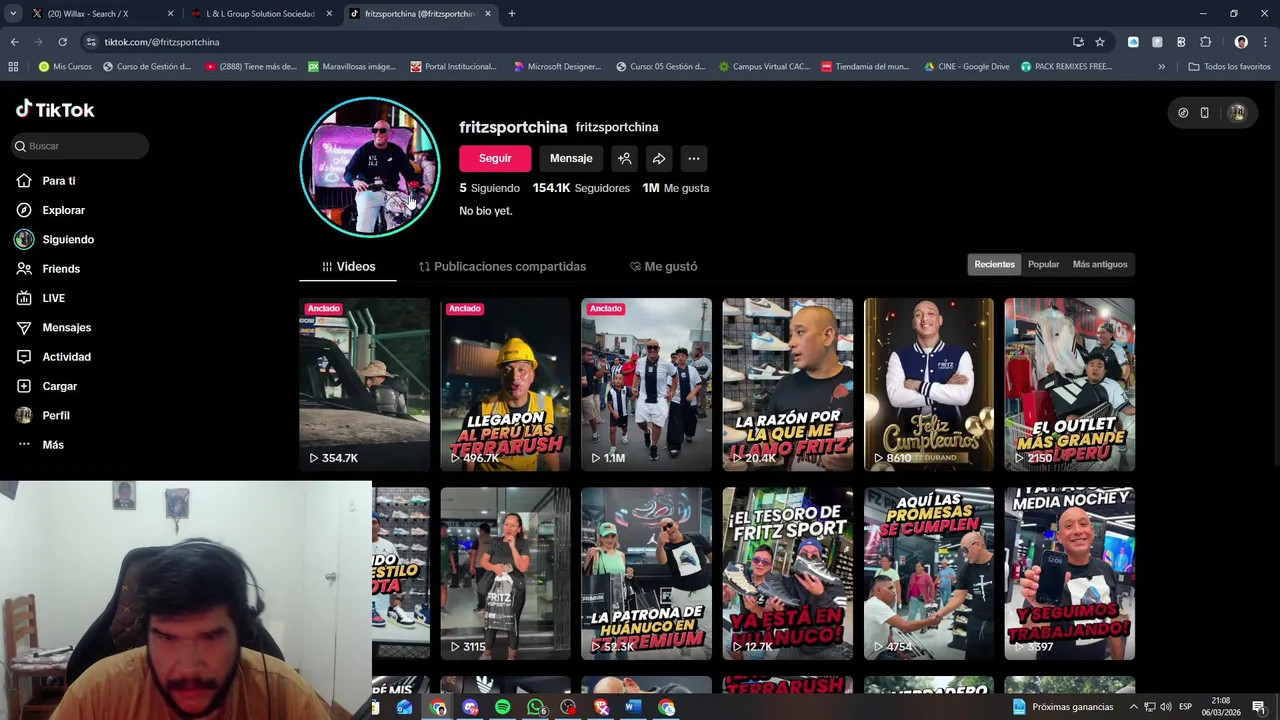Play the pinned video with 354.7K views
Viewport: 1280px width, 720px height.
(365, 384)
